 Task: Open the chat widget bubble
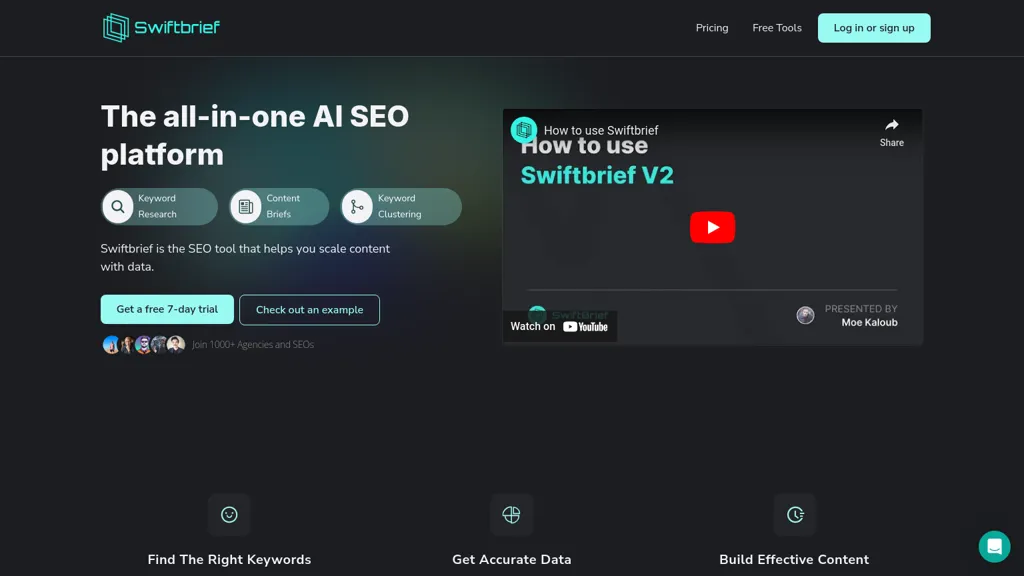click(x=994, y=546)
